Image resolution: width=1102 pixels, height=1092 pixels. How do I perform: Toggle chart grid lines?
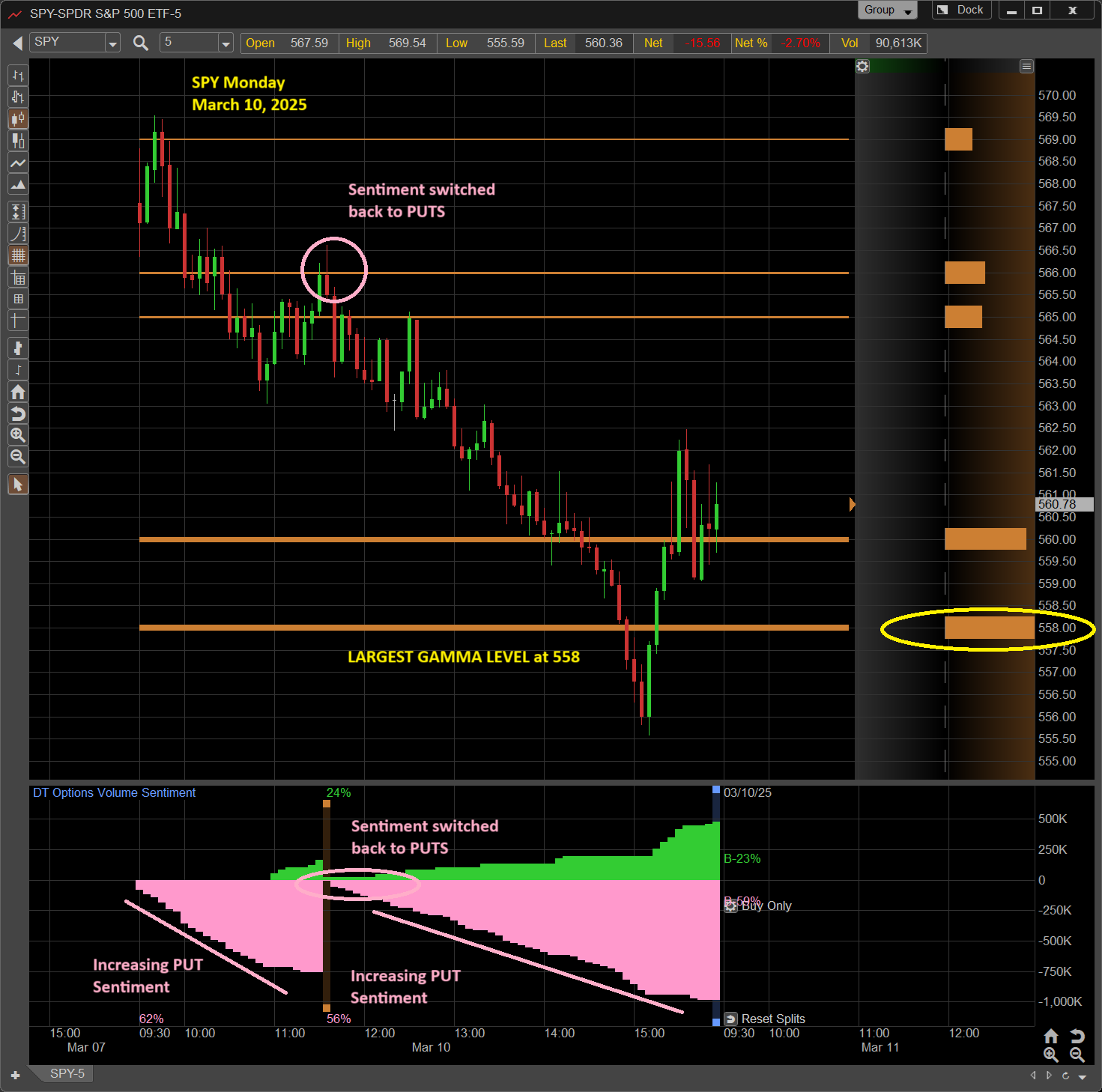coord(18,255)
